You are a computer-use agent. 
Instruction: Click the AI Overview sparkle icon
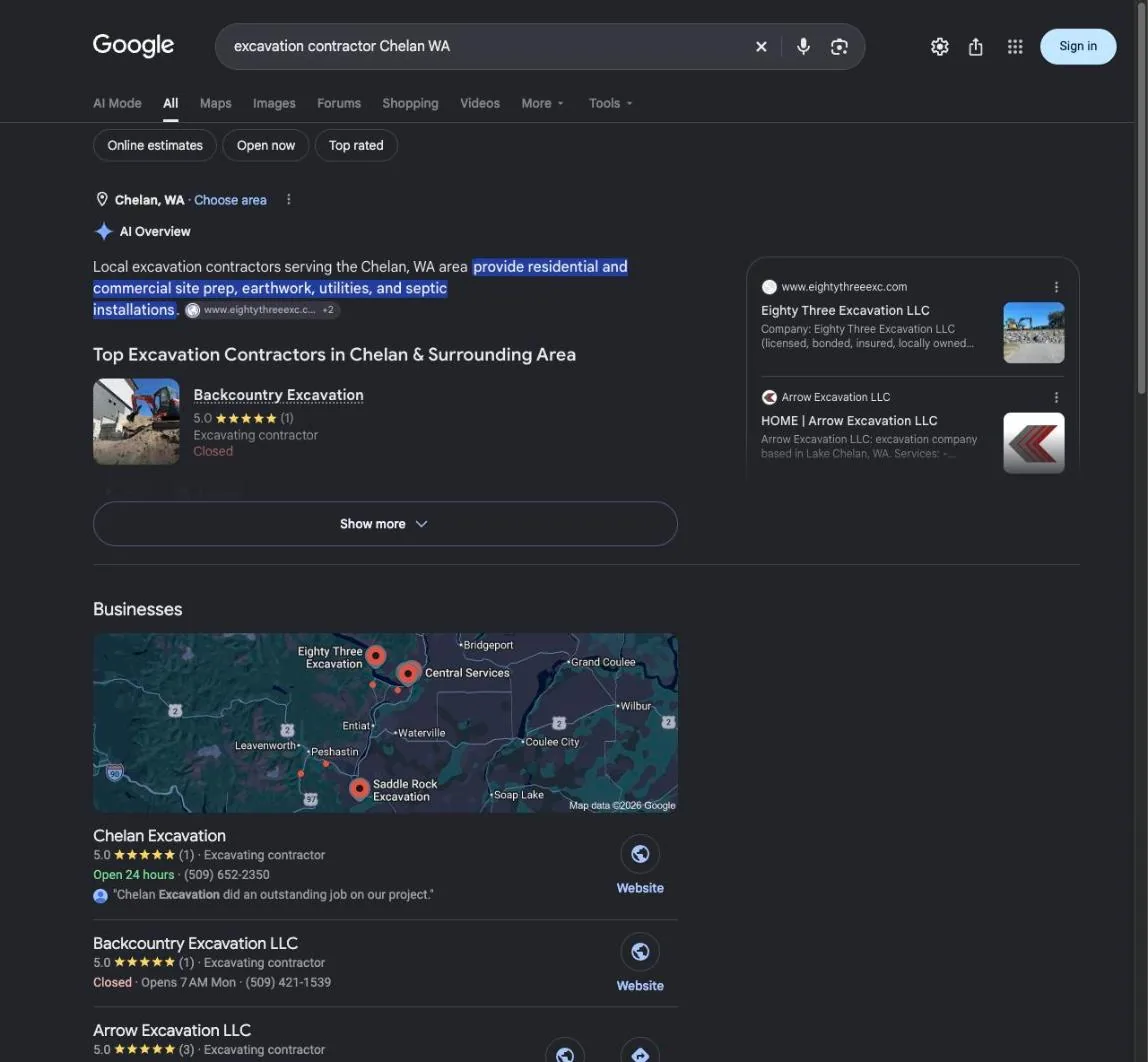point(103,231)
